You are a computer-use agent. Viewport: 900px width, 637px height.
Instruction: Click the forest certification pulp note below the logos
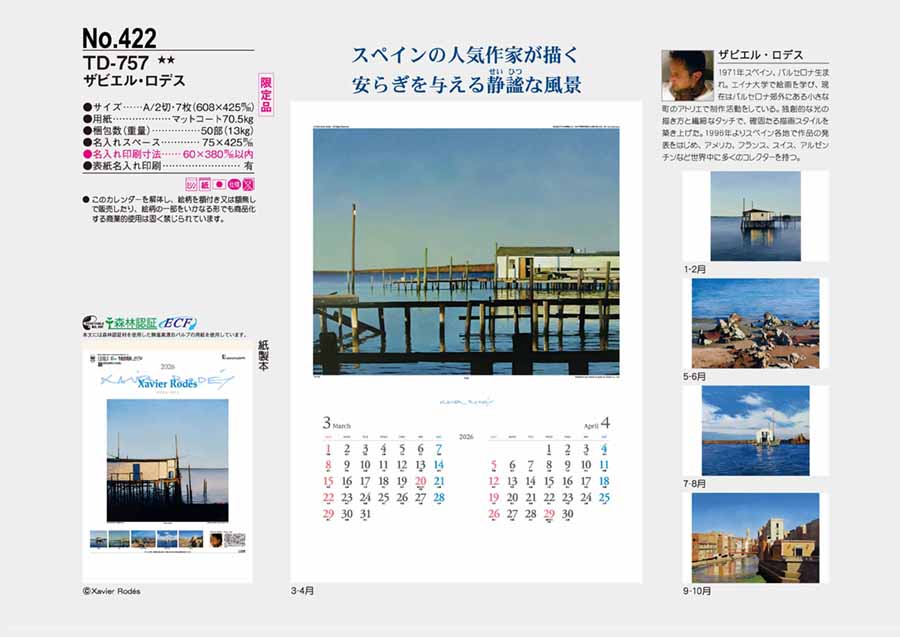(x=165, y=335)
